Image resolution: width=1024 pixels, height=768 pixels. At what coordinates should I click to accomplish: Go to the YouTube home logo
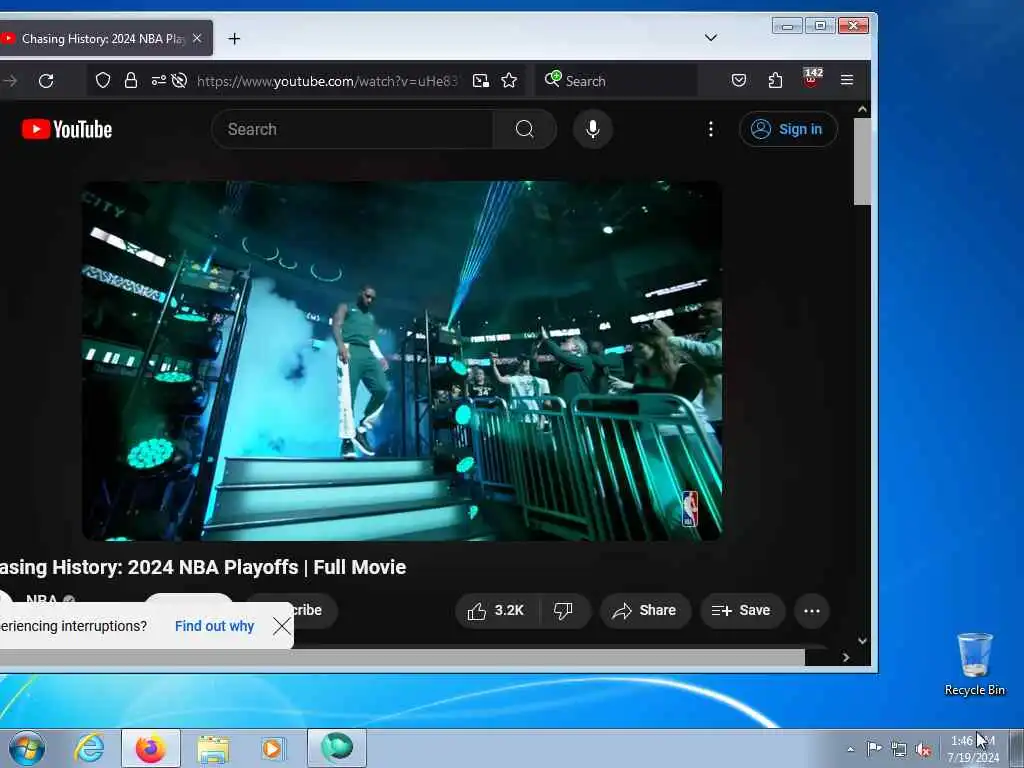[67, 129]
